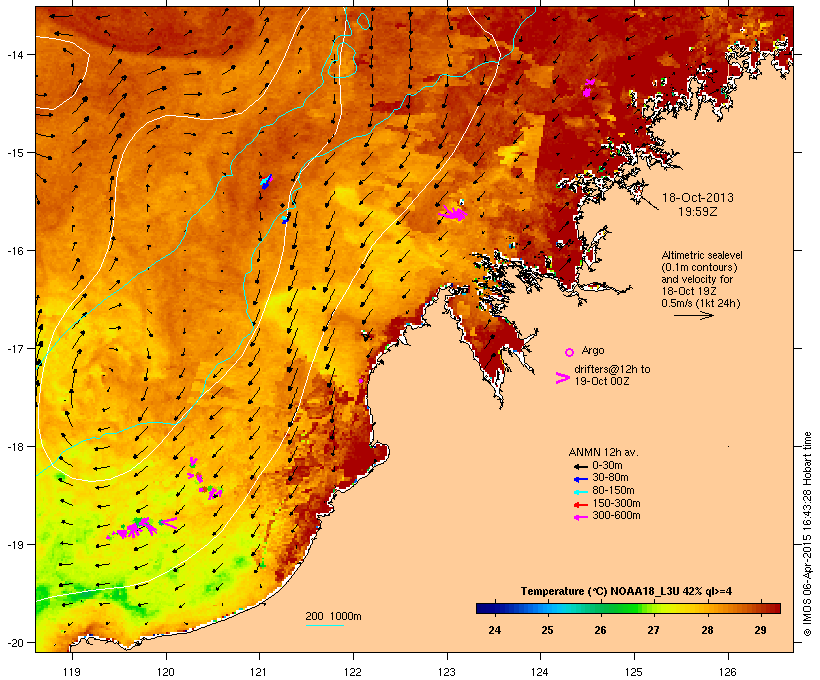Click the 'drifters@12h to' legend text
Screen dimensions: 820x680
[x=612, y=369]
